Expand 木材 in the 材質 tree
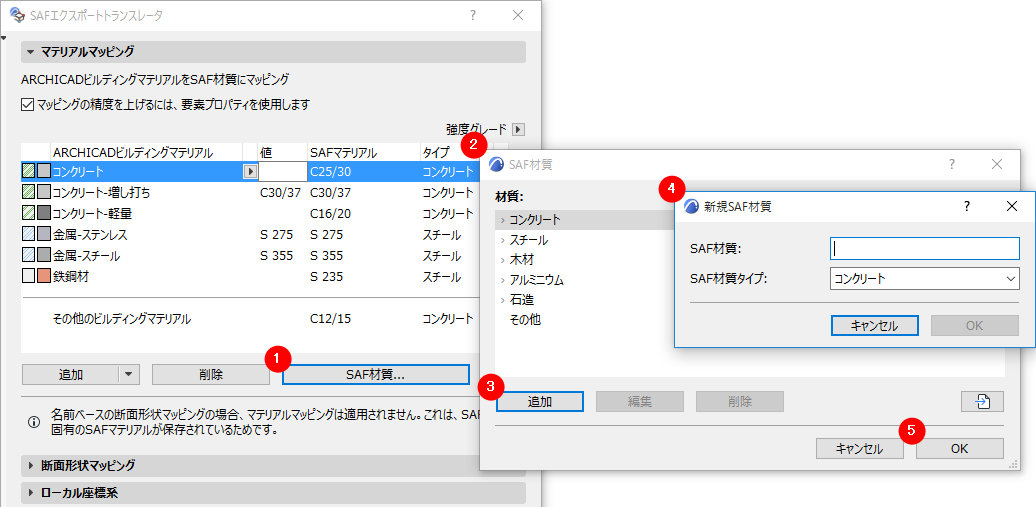The image size is (1036, 507). coord(503,260)
